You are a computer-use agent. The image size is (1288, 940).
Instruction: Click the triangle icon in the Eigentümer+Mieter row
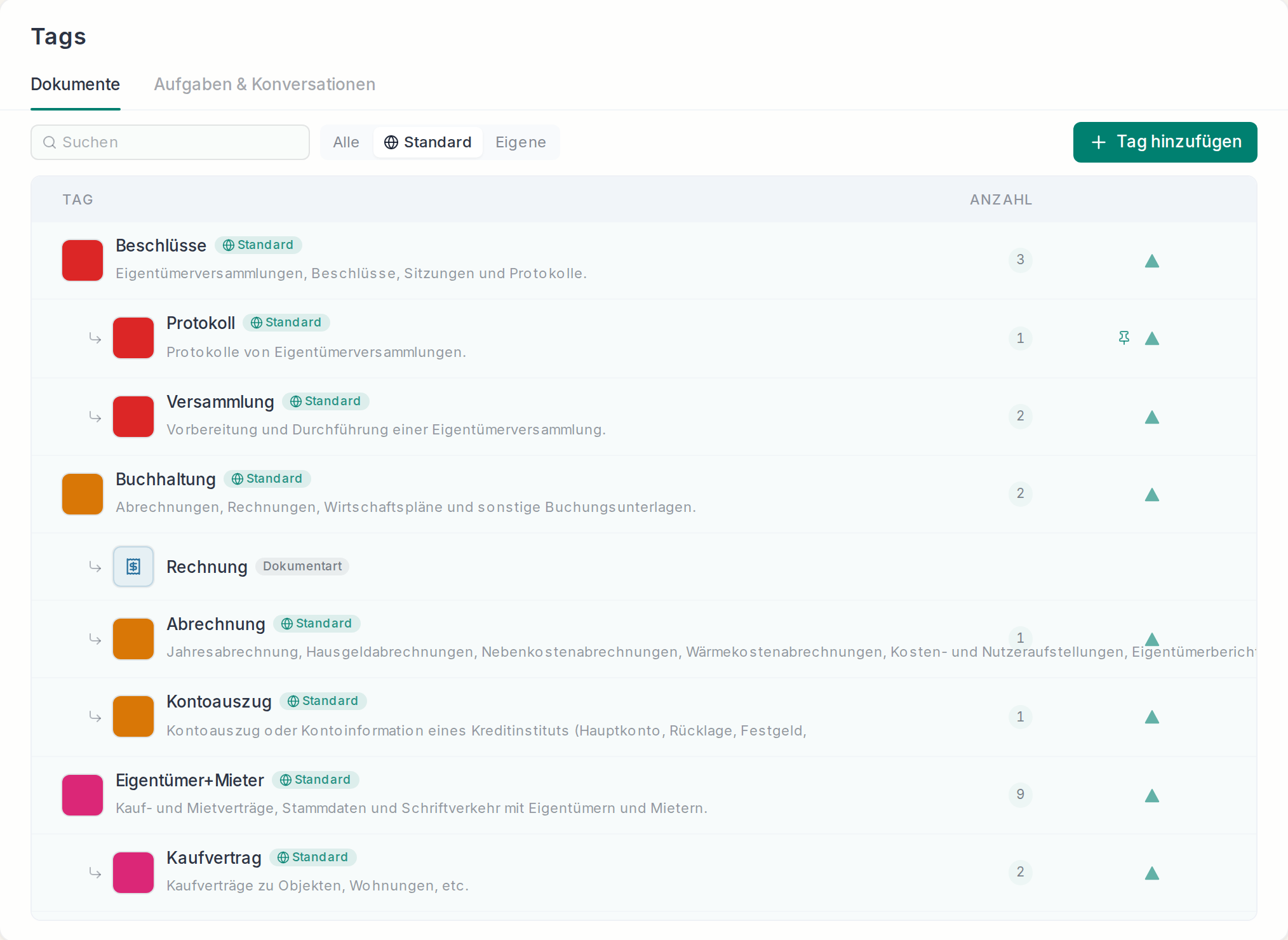tap(1152, 796)
